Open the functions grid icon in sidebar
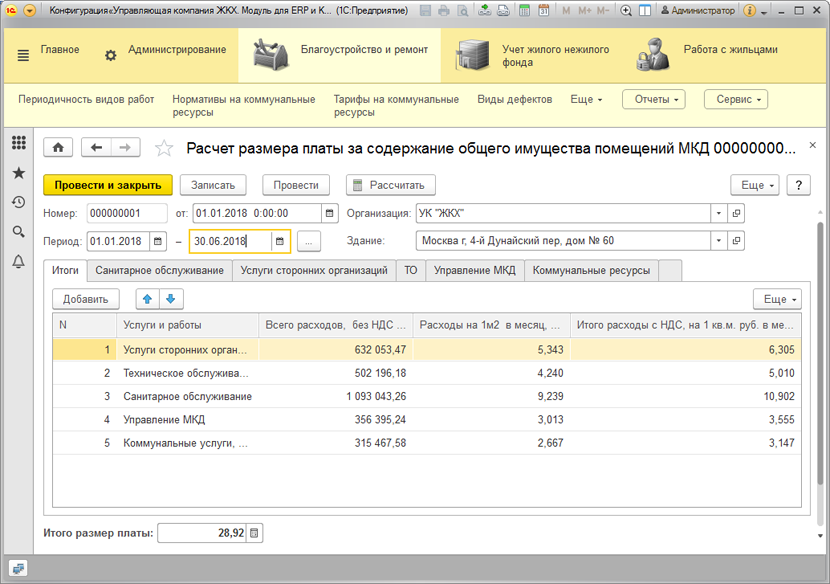This screenshot has height=584, width=830. pyautogui.click(x=19, y=142)
